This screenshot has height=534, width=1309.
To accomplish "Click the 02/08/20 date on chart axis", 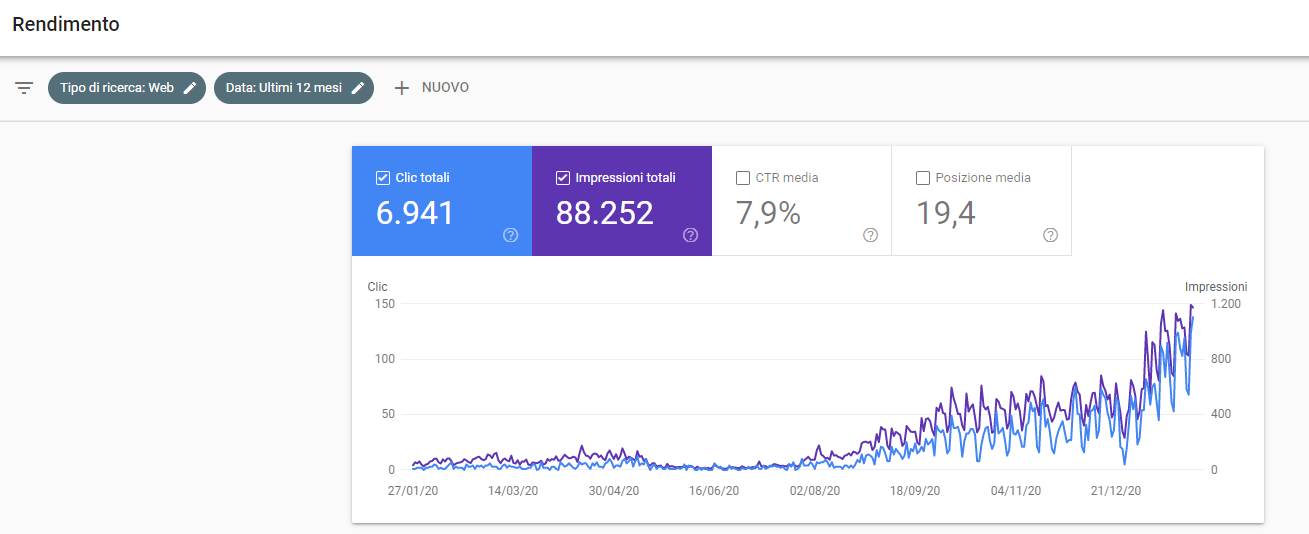I will point(815,491).
